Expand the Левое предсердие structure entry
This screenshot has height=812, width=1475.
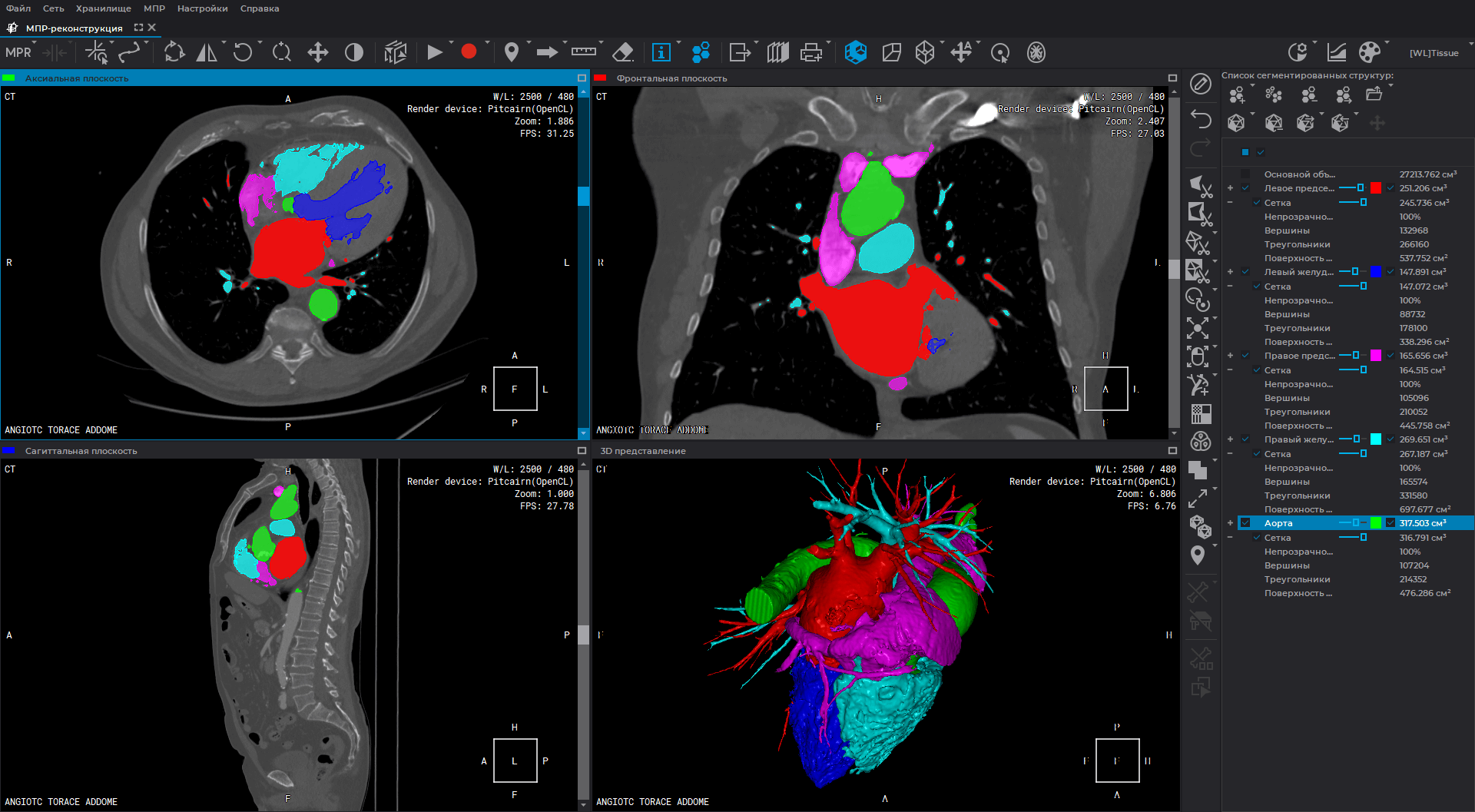coord(1230,188)
